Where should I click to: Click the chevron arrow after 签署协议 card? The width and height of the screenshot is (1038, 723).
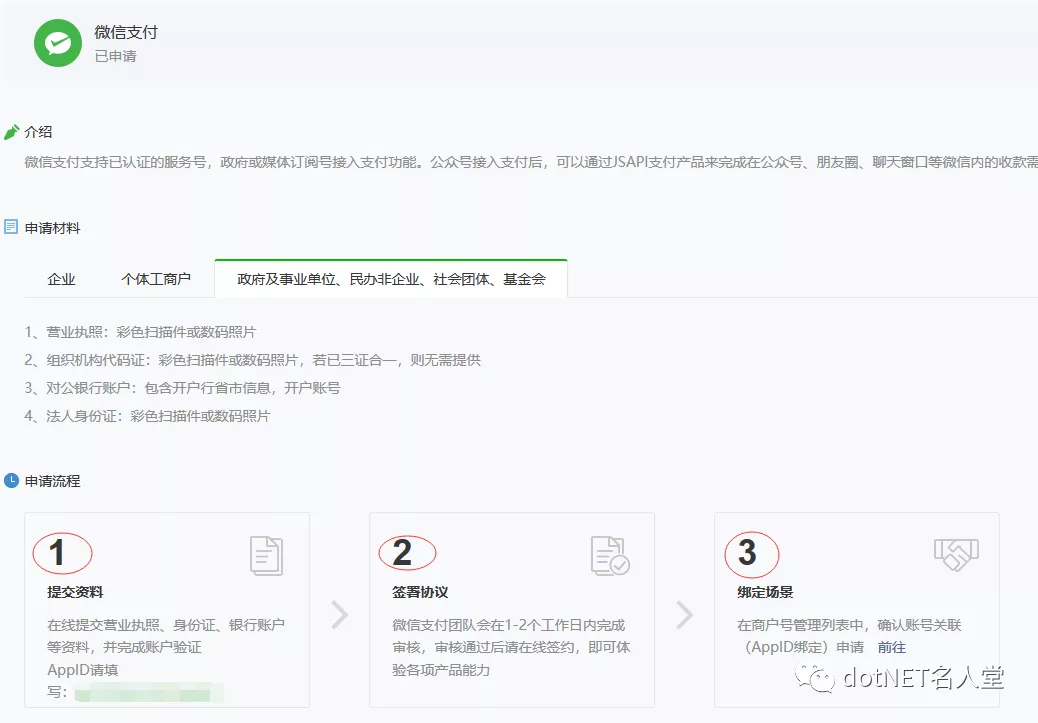tap(684, 614)
